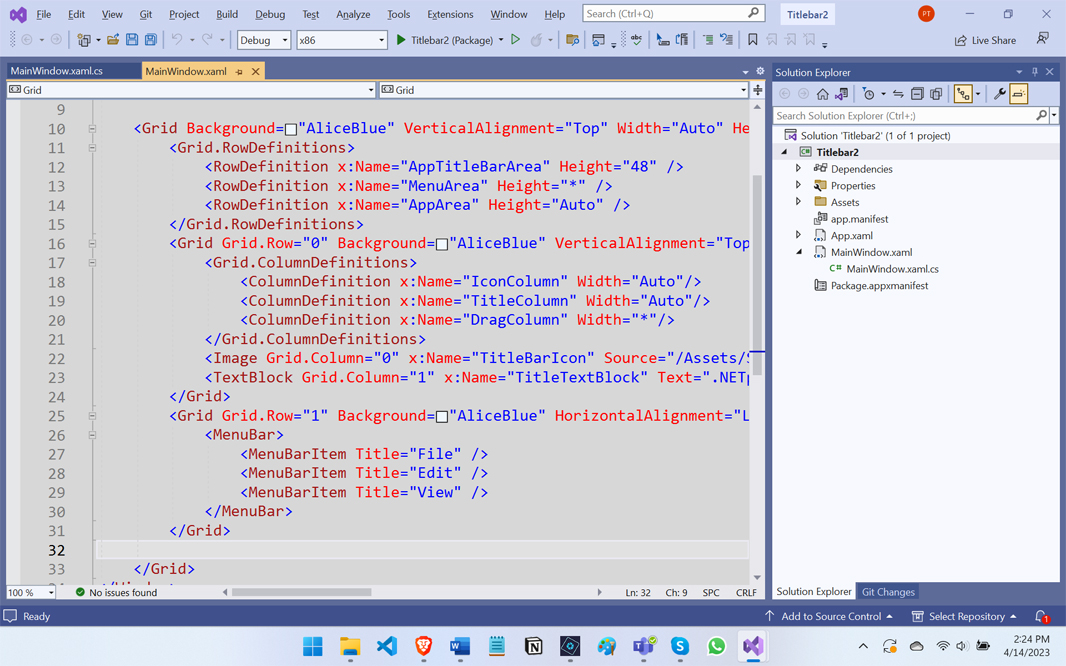1066x666 pixels.
Task: Click Select Repository in status bar
Action: pos(965,616)
